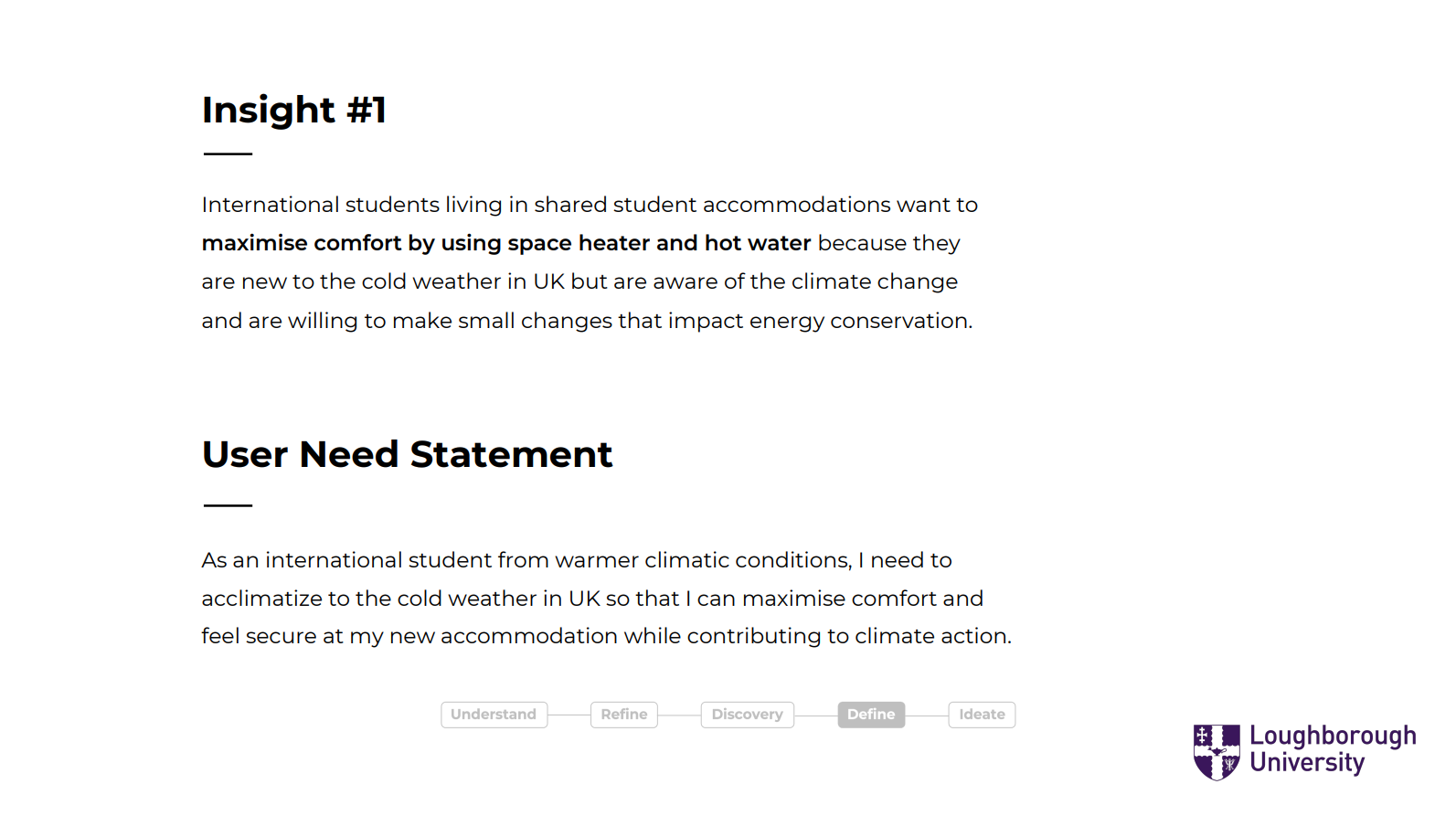The width and height of the screenshot is (1456, 816).
Task: Jump to the Ideate stage step
Action: pos(982,715)
